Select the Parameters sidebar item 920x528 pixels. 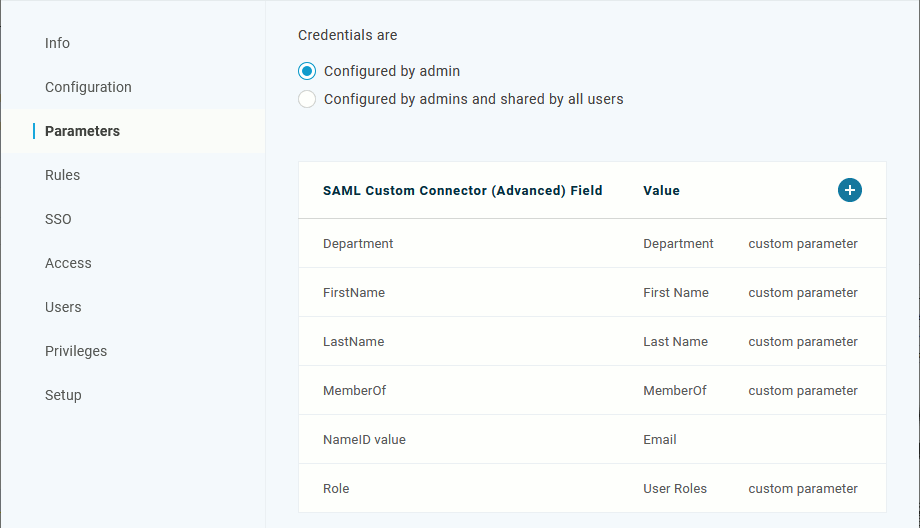[82, 131]
